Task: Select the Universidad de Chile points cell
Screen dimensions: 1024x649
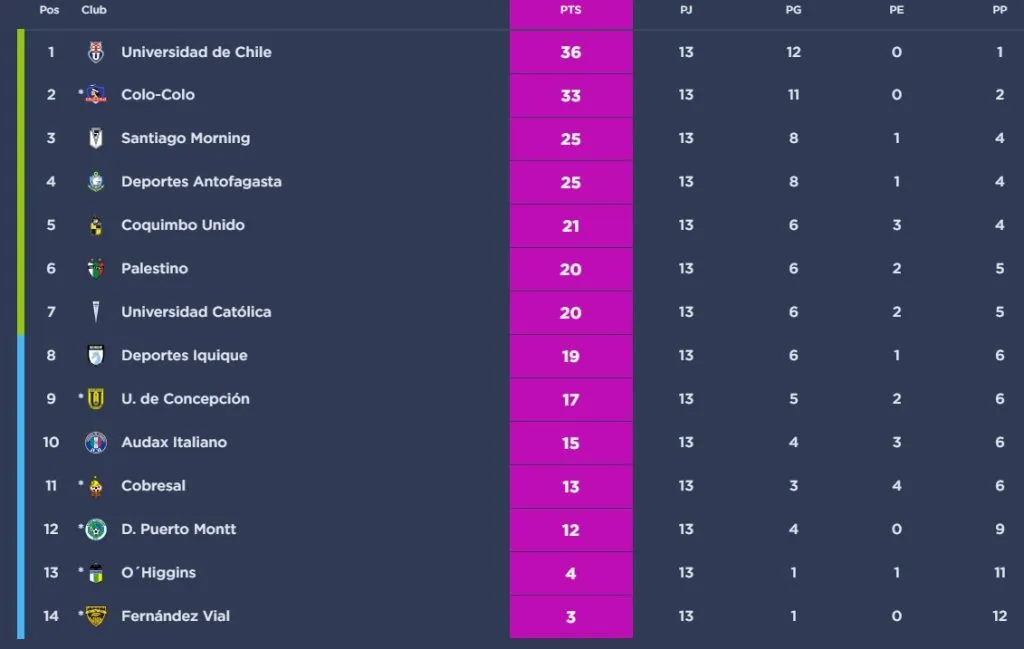Action: click(571, 52)
